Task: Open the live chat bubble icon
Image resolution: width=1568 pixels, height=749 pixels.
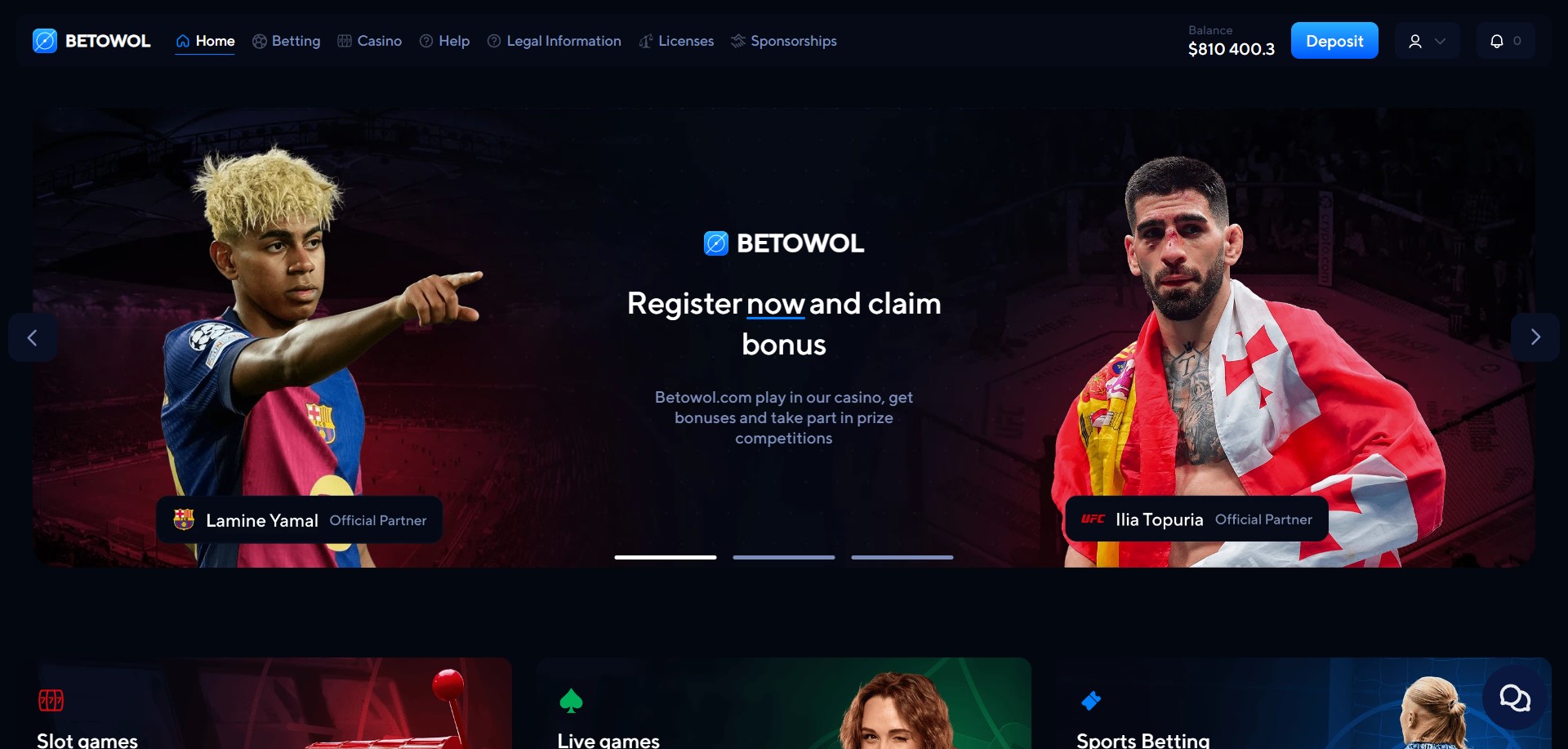Action: 1515,698
